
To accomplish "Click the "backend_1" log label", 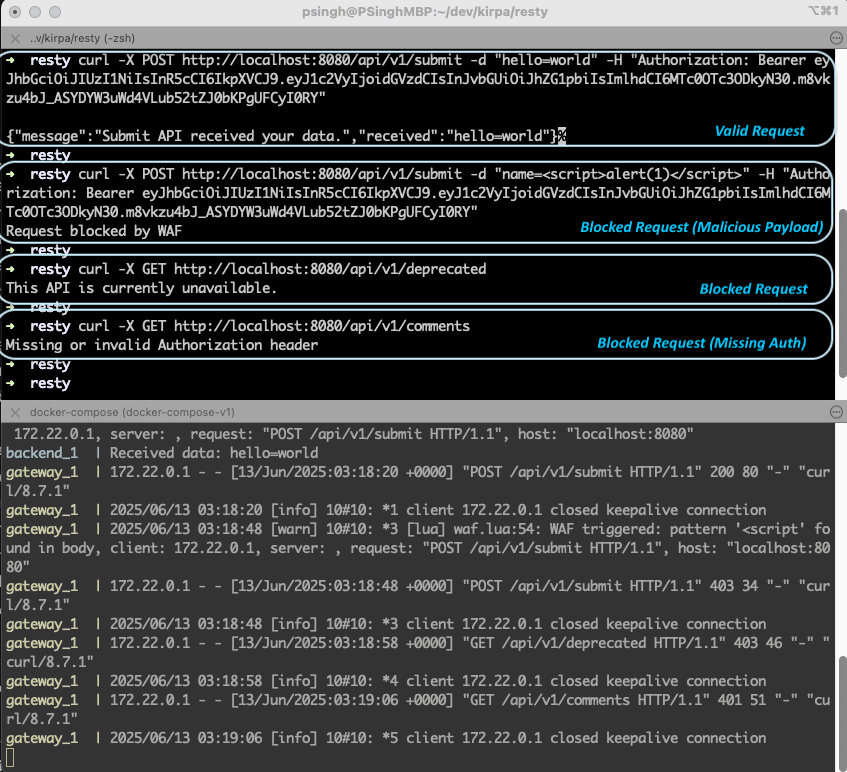I will tap(42, 453).
